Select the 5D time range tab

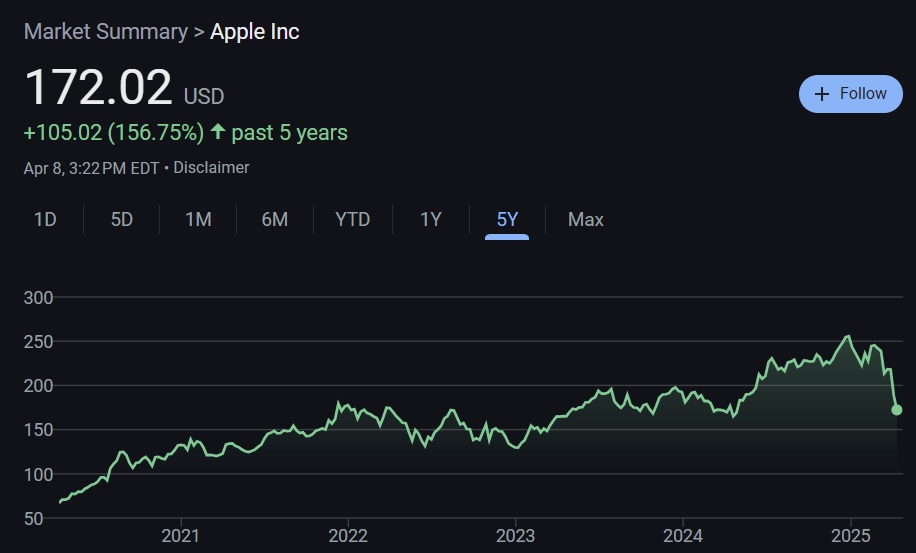pos(122,219)
